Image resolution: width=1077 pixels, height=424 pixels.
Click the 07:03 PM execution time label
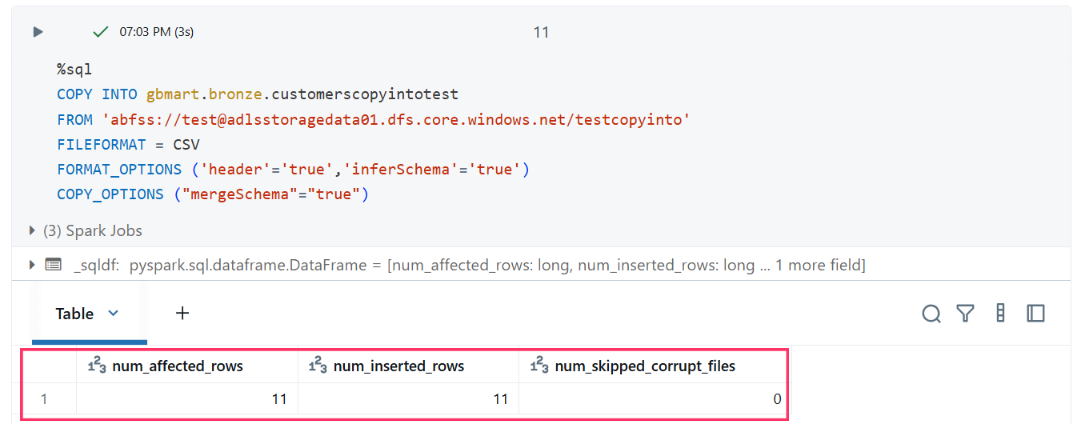157,32
